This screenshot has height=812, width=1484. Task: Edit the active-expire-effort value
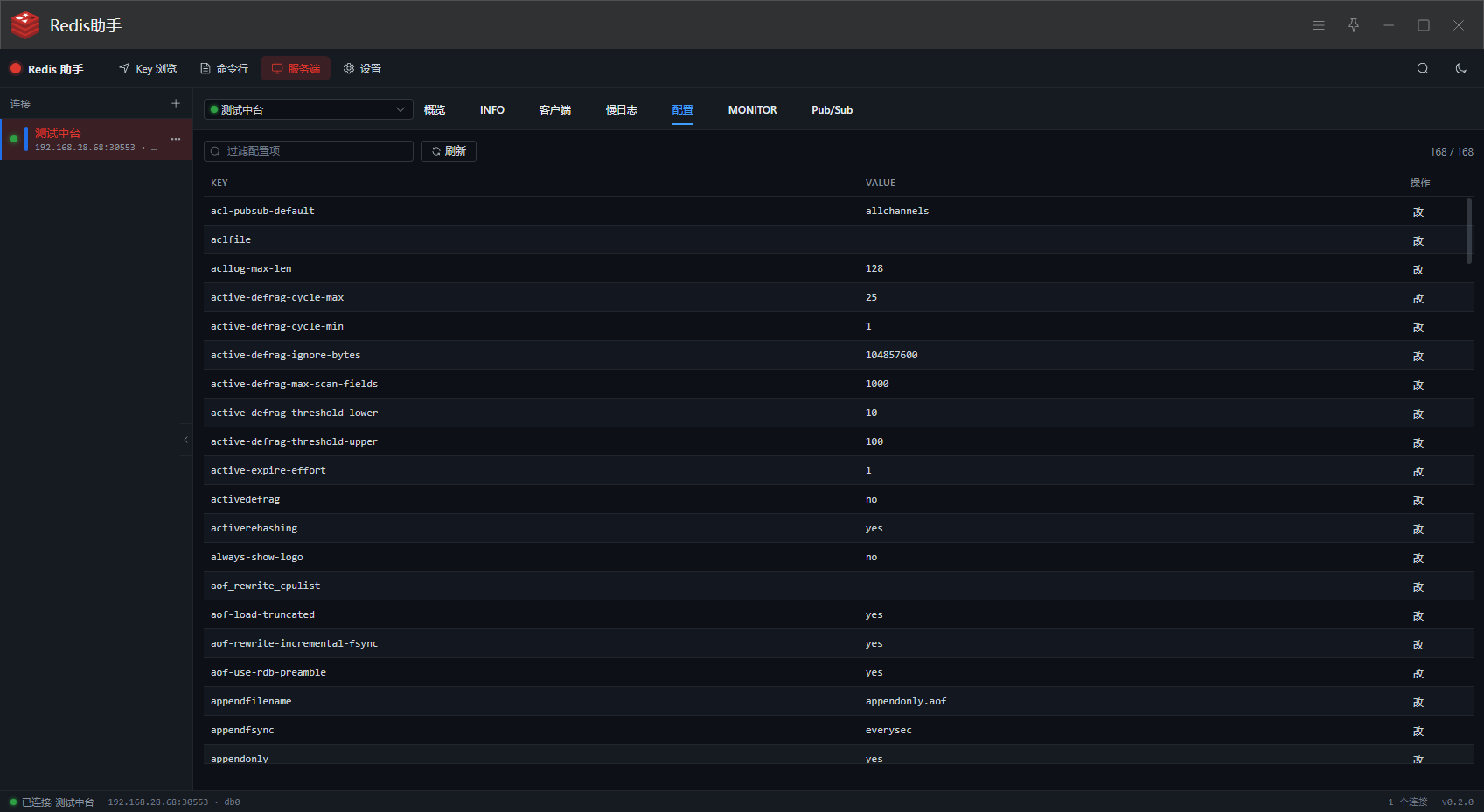[x=1418, y=471]
